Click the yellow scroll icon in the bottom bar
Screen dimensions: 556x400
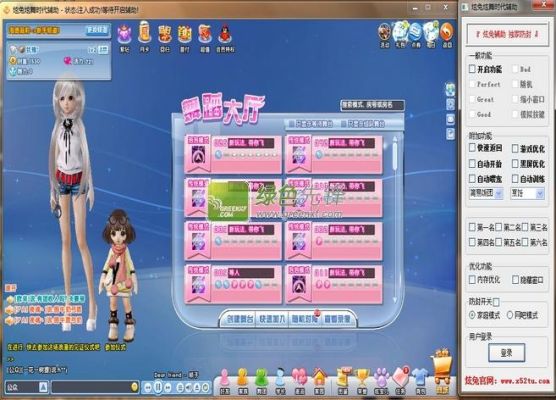pos(343,377)
